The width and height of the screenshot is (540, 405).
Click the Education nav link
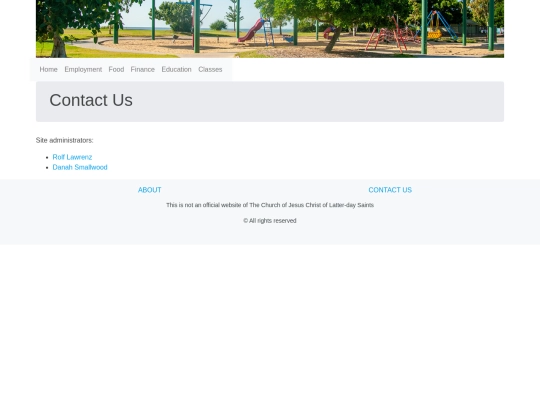click(176, 70)
